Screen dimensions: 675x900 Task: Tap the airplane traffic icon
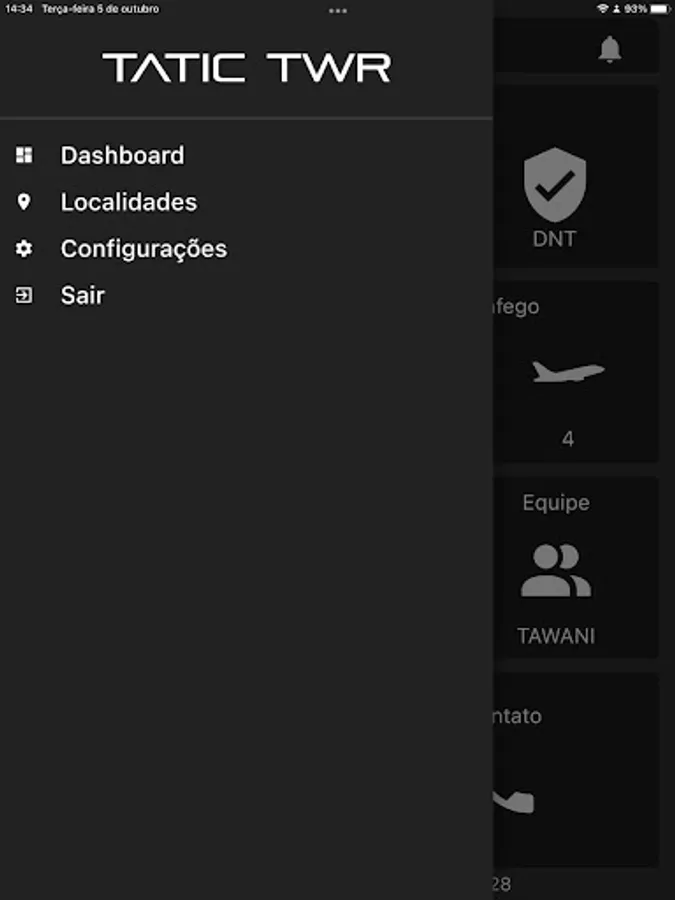click(568, 372)
